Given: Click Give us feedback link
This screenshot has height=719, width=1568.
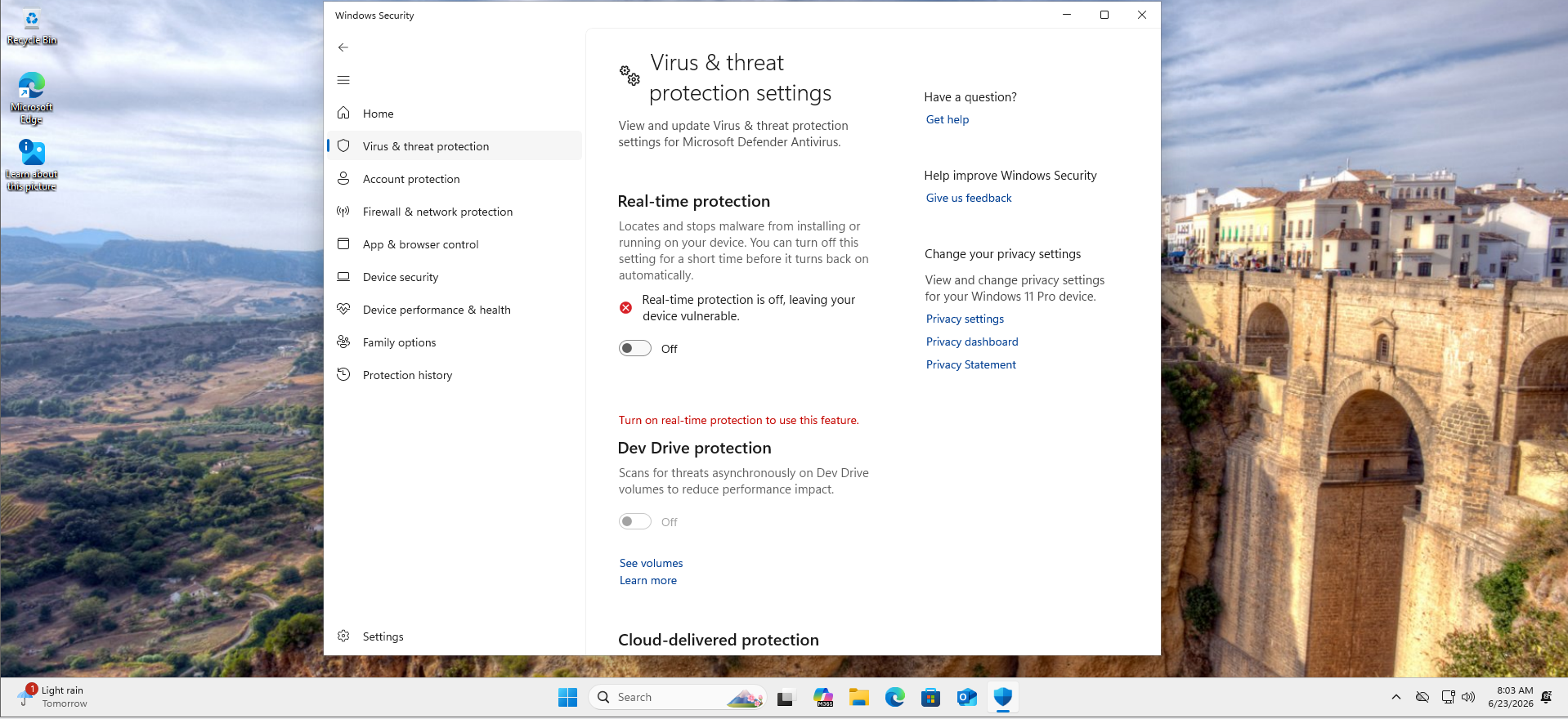Looking at the screenshot, I should point(968,198).
